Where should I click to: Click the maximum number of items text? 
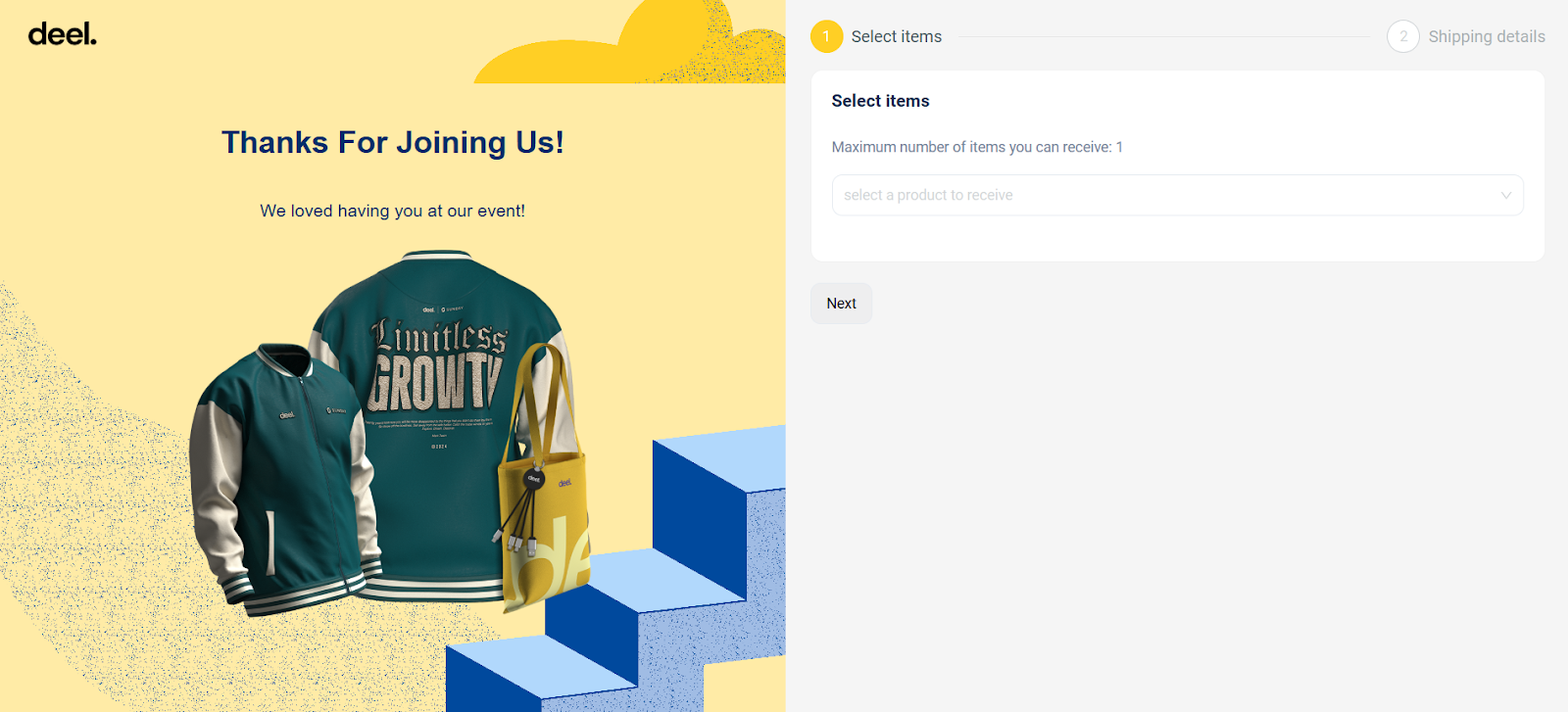coord(977,147)
